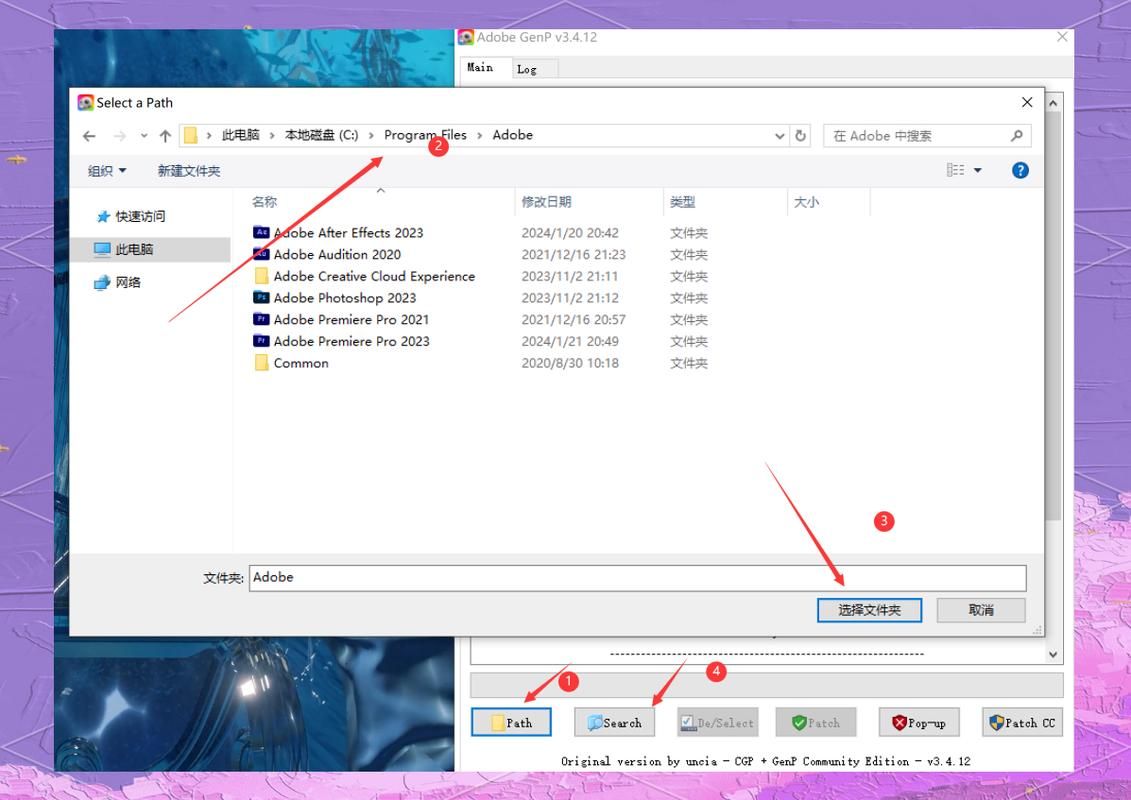Click the refresh icon beside address bar
Screen dimensions: 1131x800
click(x=801, y=136)
